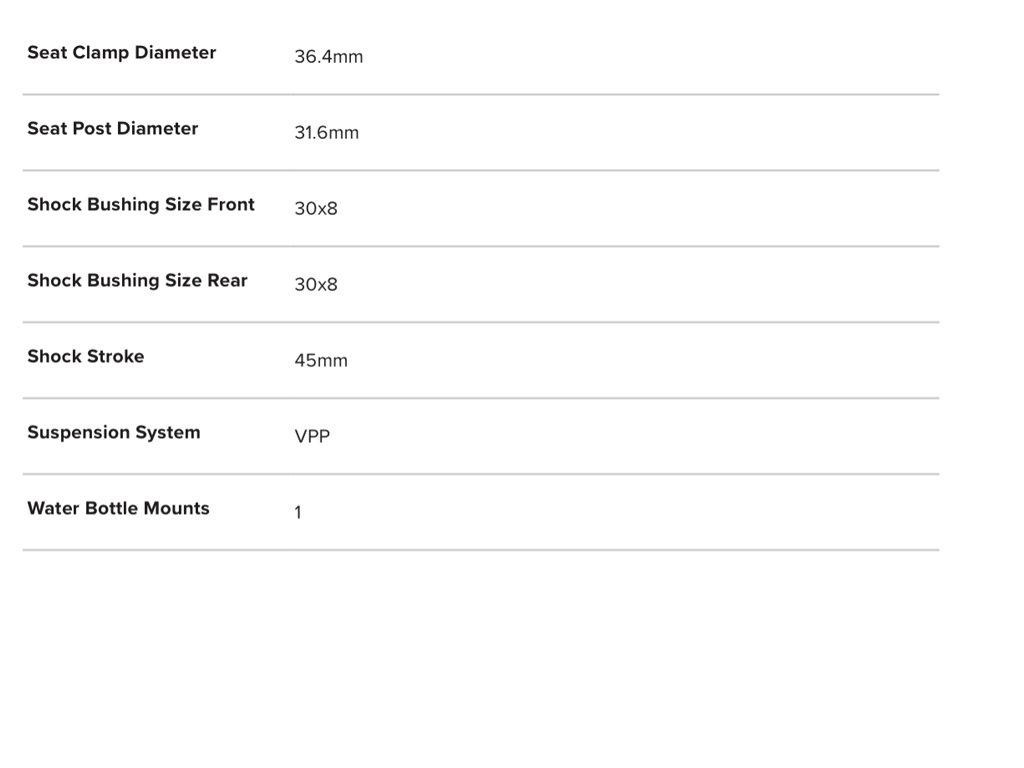Click the Suspension System label
The image size is (1024, 768).
[x=113, y=433]
